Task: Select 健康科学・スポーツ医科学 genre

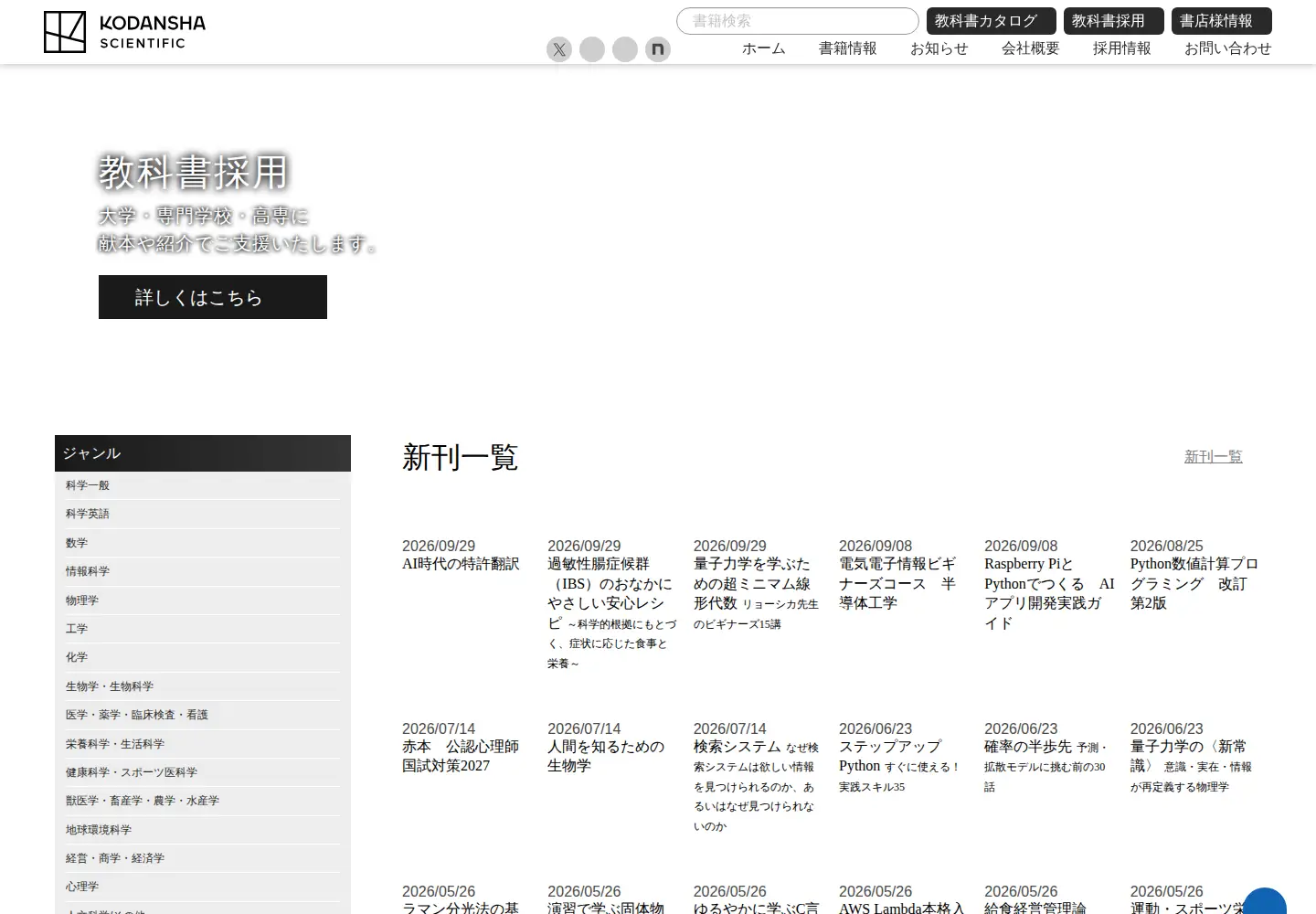Action: (202, 772)
